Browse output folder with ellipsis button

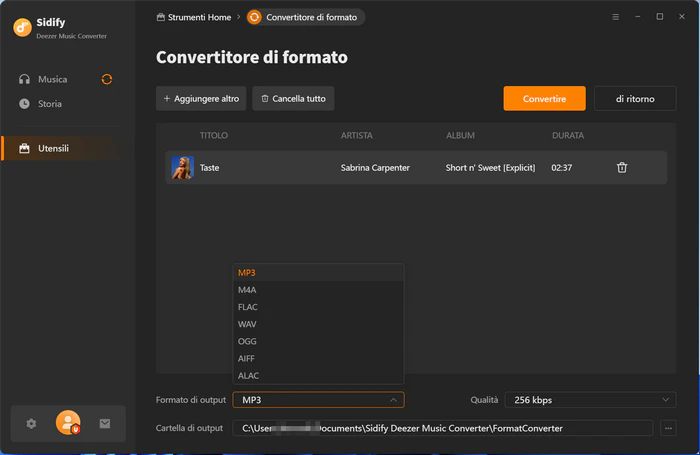(668, 428)
